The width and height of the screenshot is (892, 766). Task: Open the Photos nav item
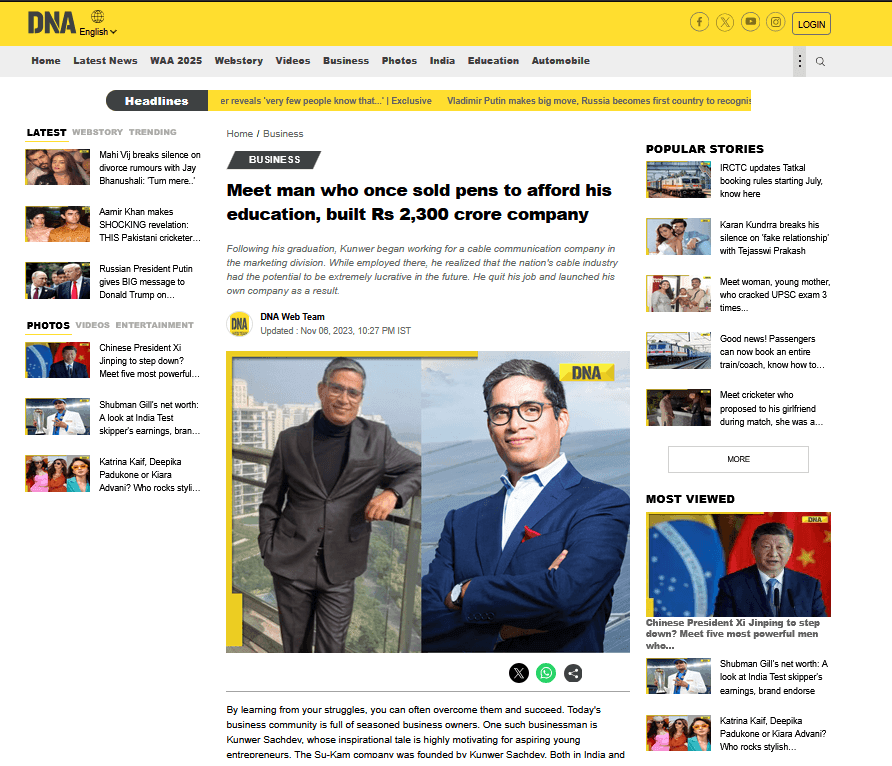click(399, 61)
